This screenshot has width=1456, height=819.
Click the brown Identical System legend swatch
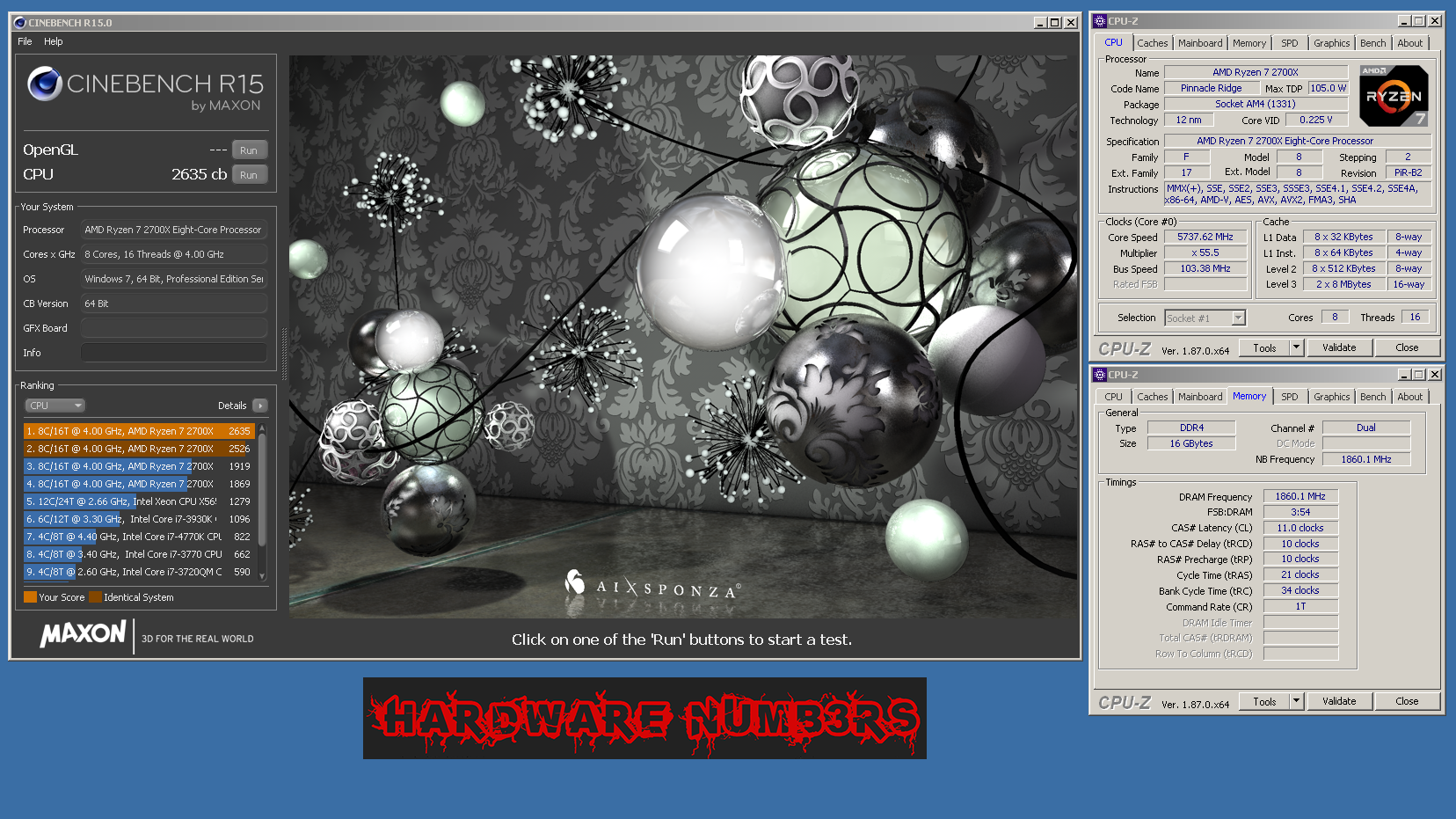[x=95, y=597]
